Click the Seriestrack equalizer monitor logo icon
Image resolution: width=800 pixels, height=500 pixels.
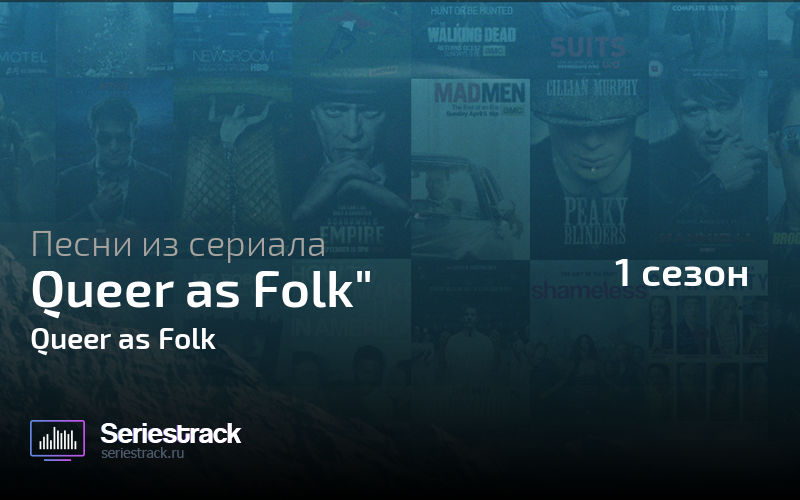(x=57, y=440)
